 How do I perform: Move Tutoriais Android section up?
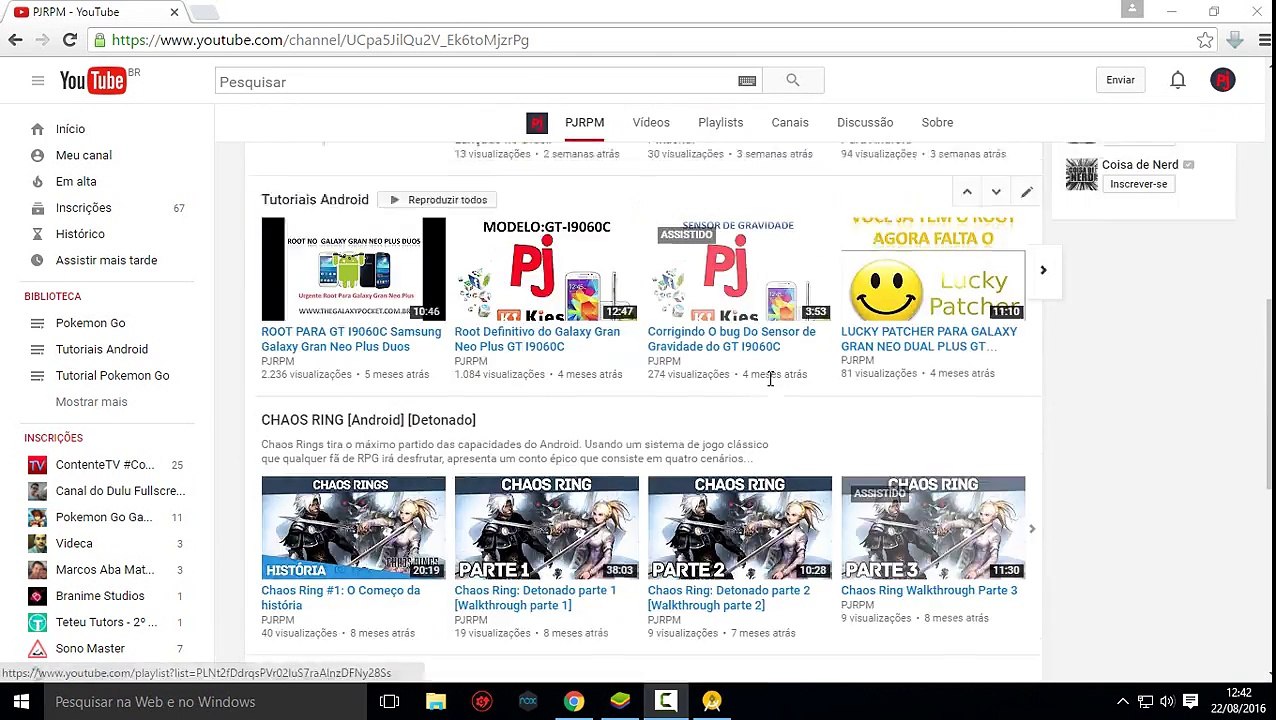coord(967,192)
